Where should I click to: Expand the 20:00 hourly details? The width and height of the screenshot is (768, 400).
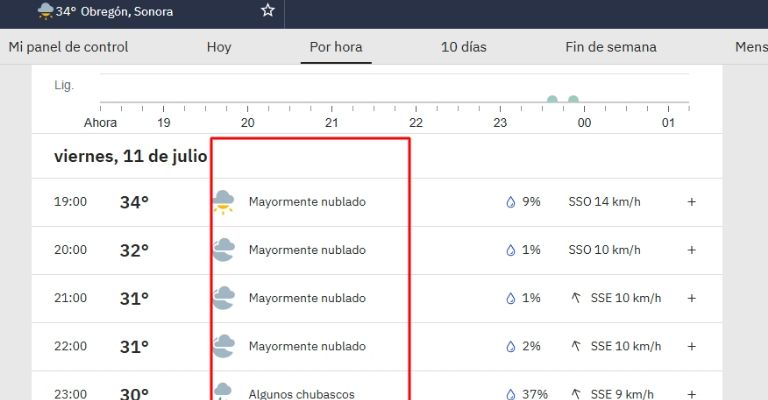pos(692,250)
